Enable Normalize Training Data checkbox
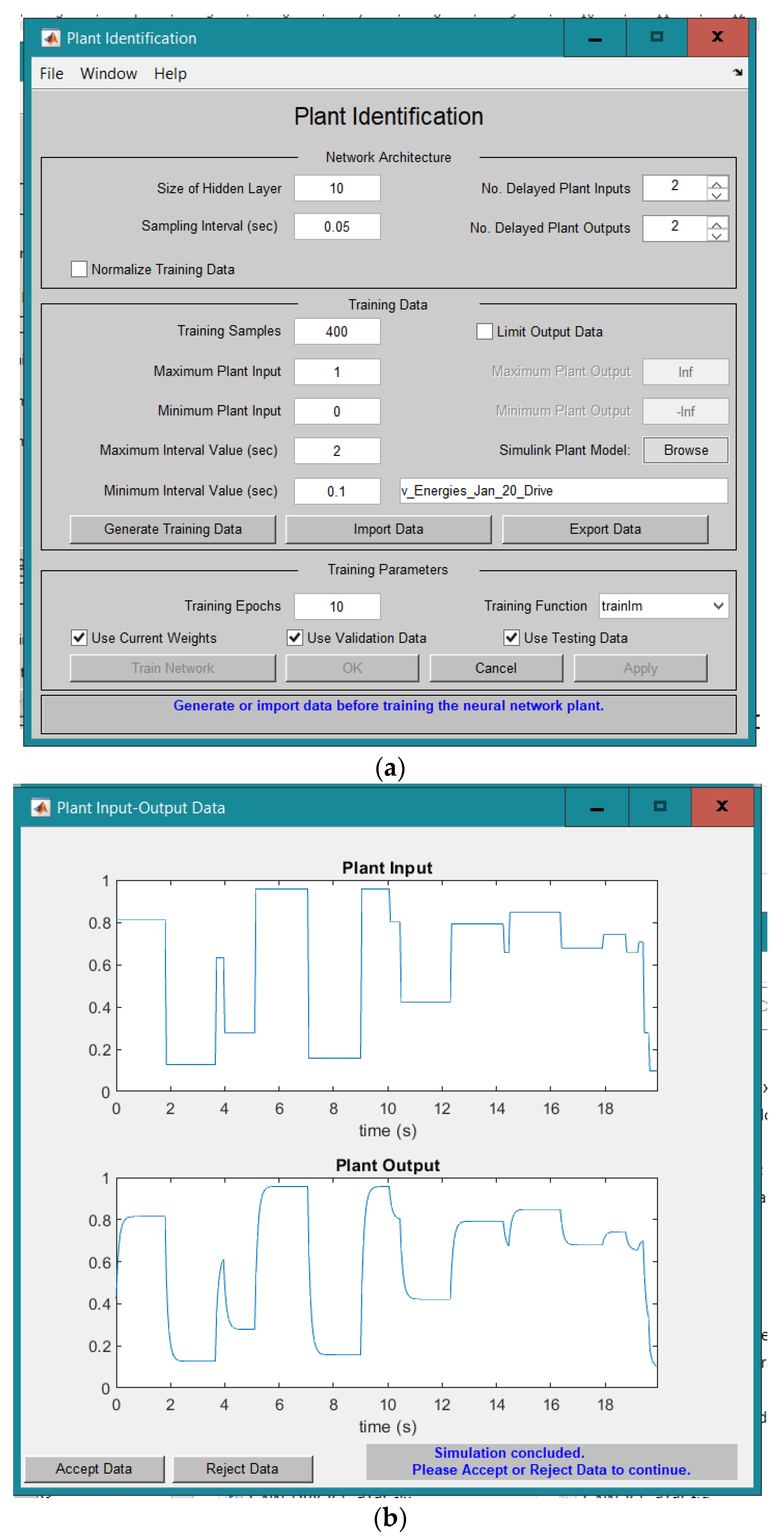784x1540 pixels. (x=79, y=269)
